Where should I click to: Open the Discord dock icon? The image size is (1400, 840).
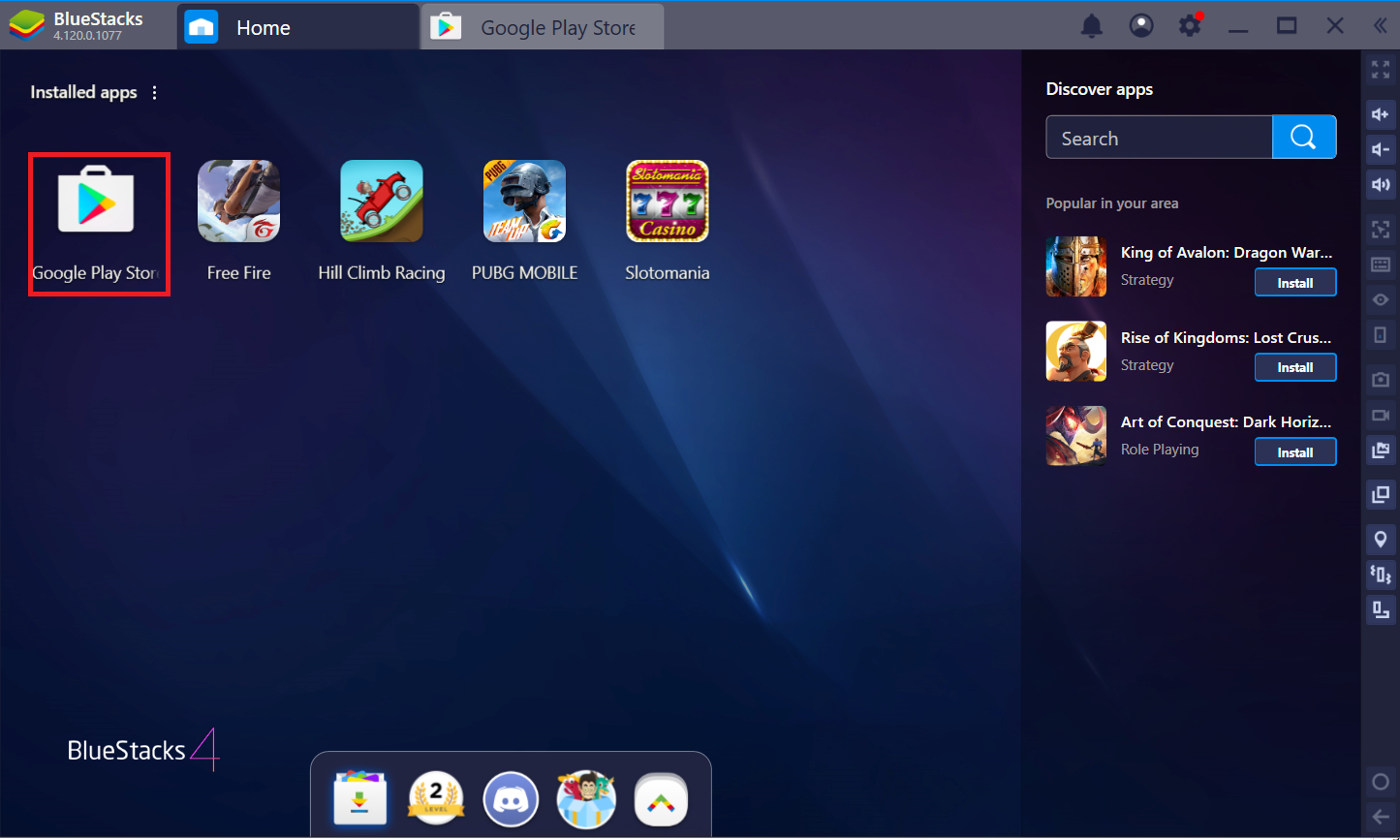click(511, 799)
